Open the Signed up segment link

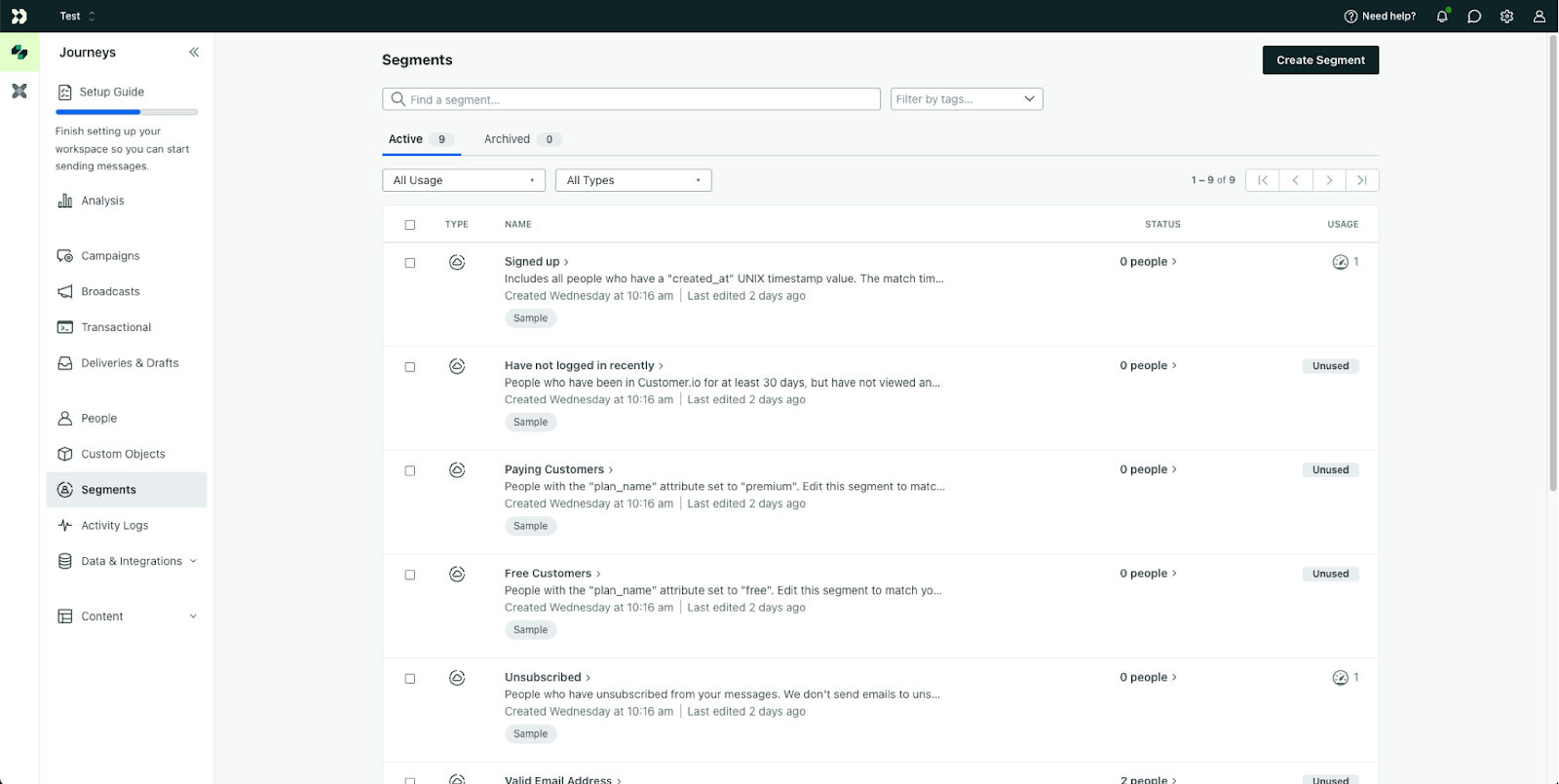click(x=537, y=262)
